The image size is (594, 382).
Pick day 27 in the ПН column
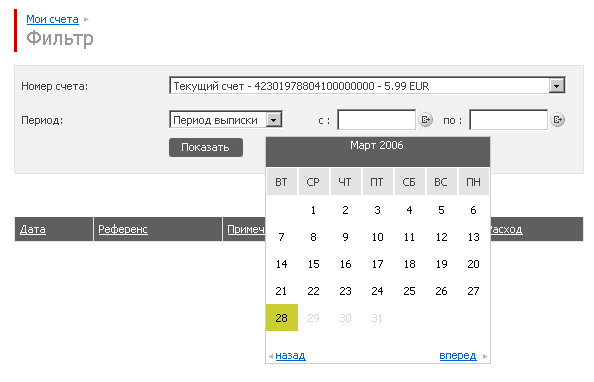(x=473, y=291)
